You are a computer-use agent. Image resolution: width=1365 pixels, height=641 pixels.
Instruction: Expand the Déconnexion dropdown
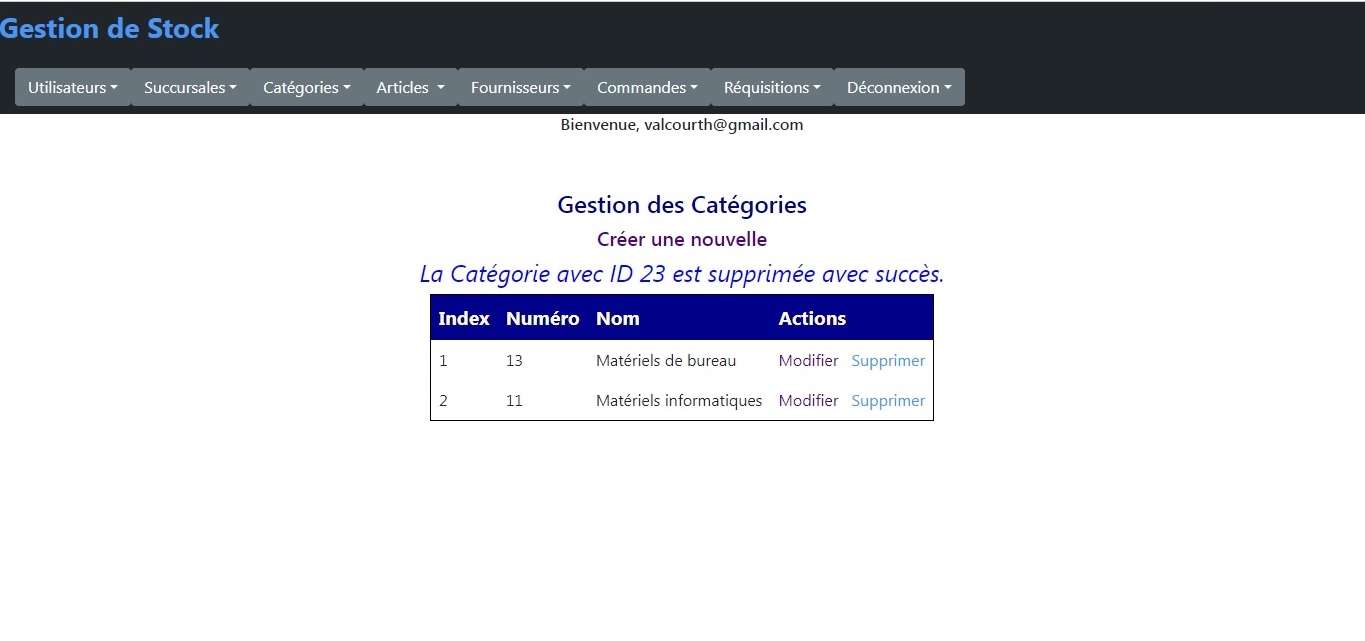[x=898, y=87]
